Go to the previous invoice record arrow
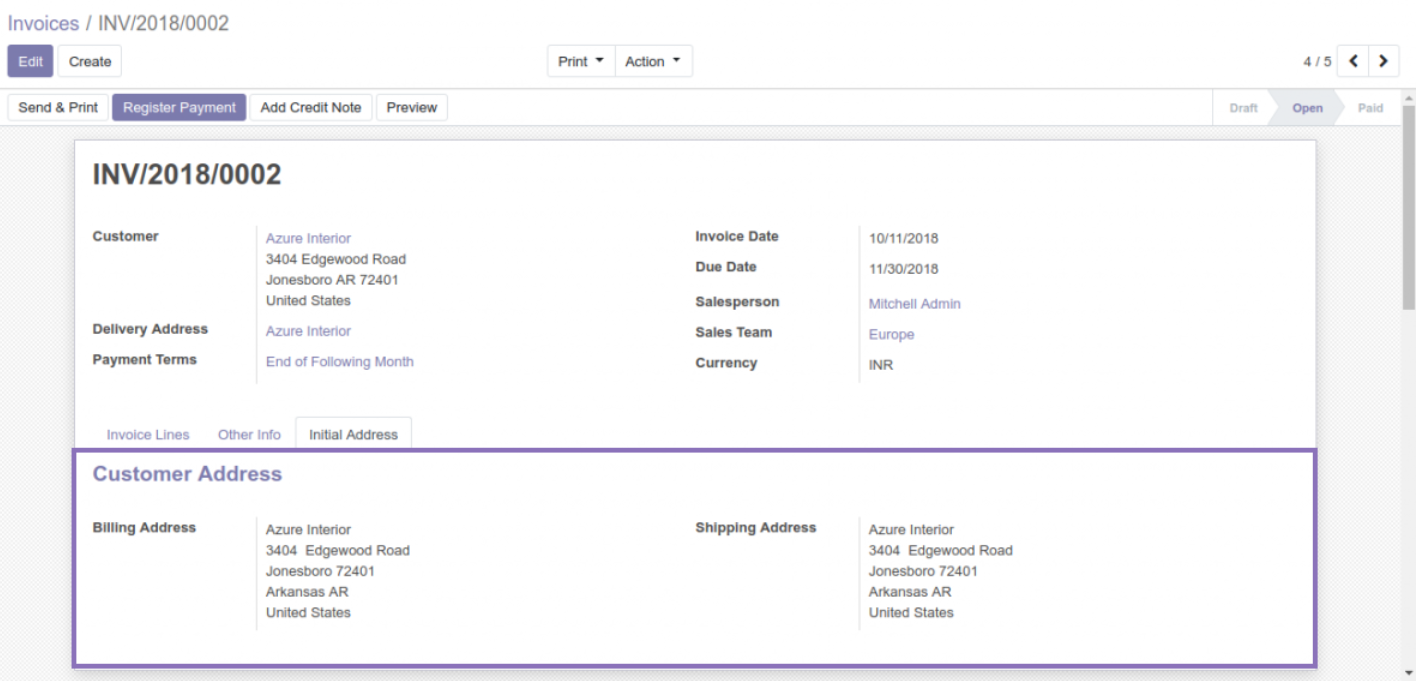 pyautogui.click(x=1353, y=61)
